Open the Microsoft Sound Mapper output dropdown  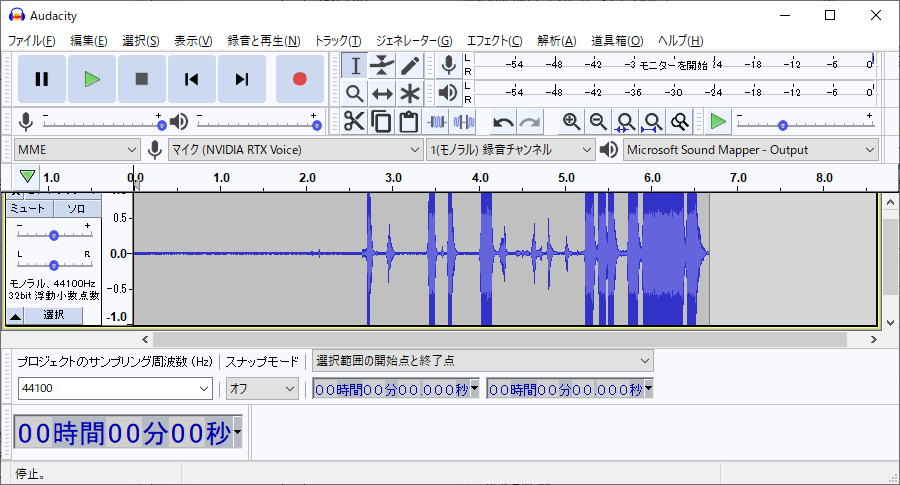(x=750, y=150)
